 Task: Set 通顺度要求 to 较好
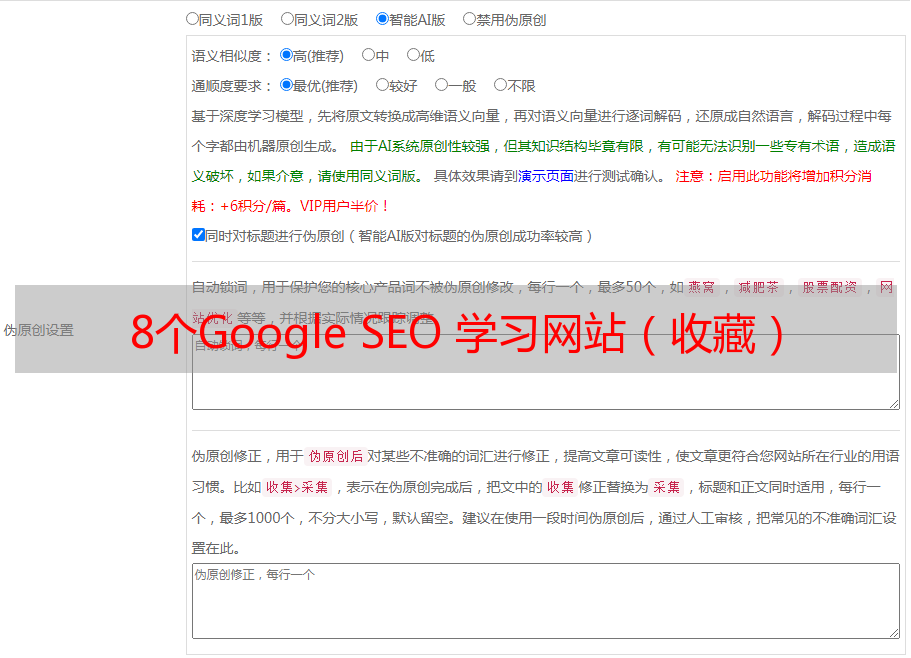pos(382,85)
